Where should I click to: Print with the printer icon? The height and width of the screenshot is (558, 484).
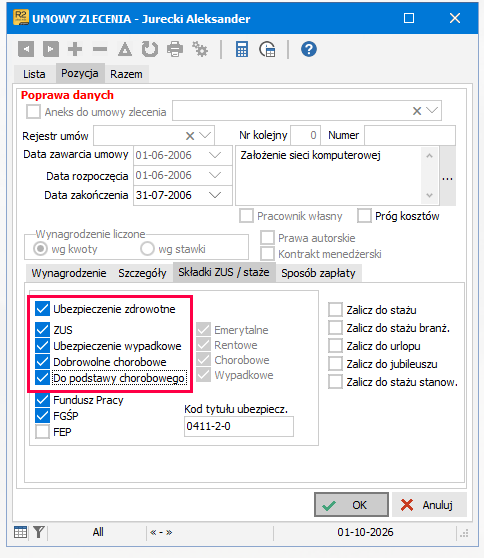175,49
